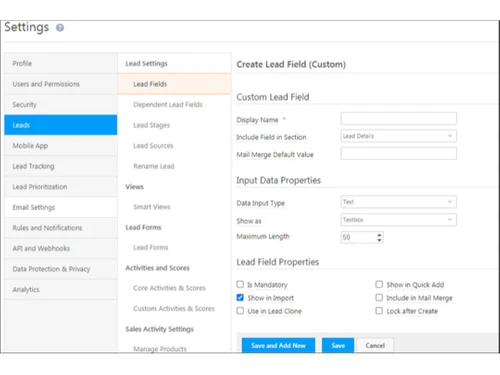Open Rename Lead option
Image resolution: width=500 pixels, height=375 pixels.
click(x=154, y=166)
